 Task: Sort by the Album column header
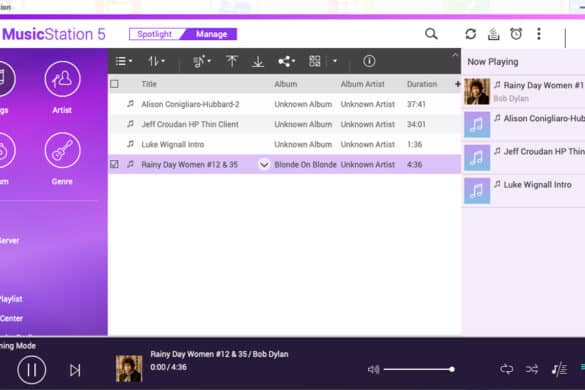[286, 84]
